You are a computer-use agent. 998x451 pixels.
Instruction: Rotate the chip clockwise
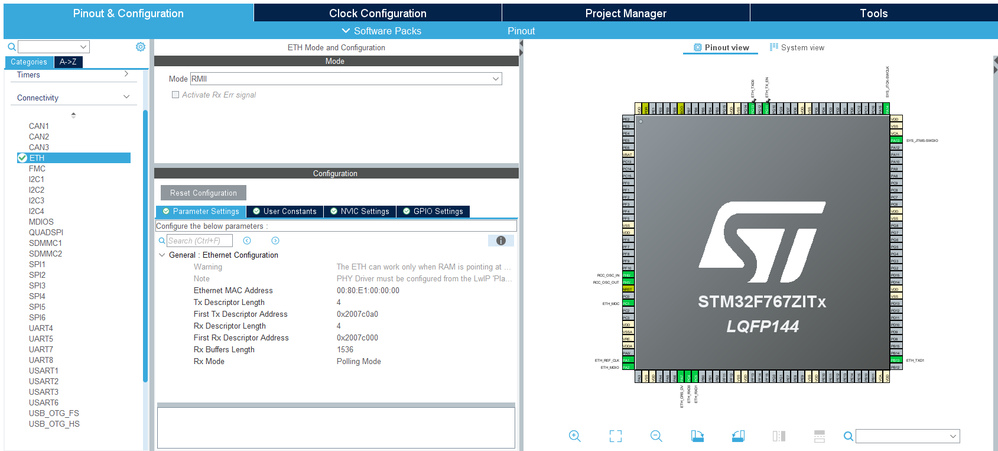coord(697,436)
